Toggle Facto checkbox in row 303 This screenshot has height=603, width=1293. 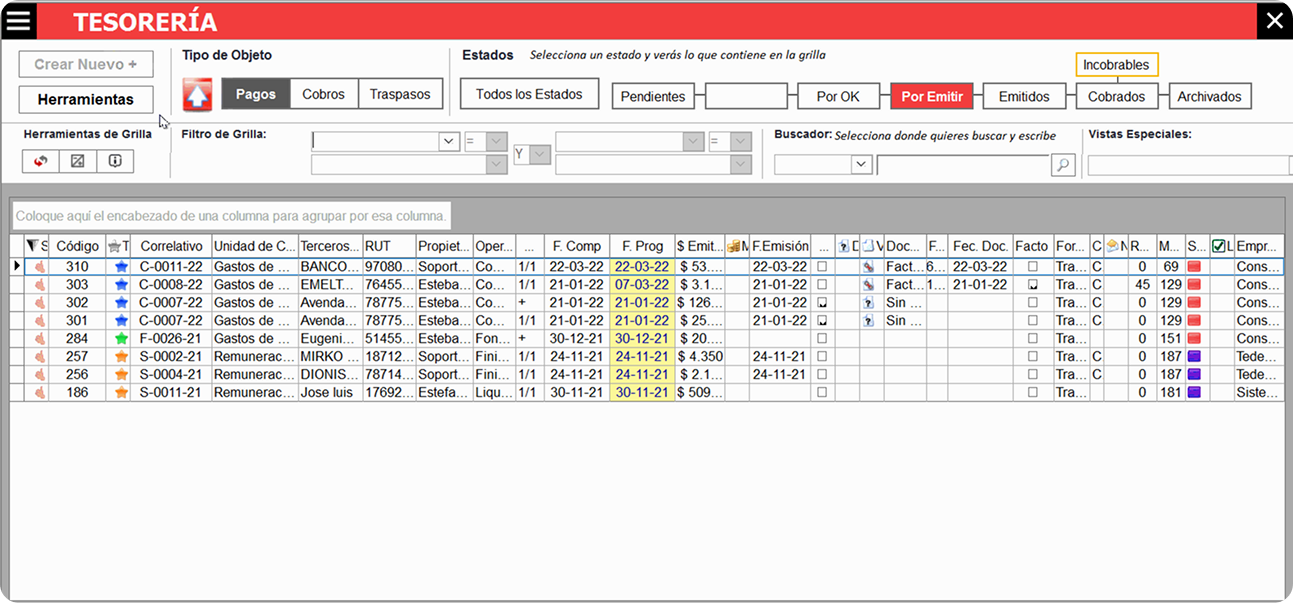(x=1033, y=285)
